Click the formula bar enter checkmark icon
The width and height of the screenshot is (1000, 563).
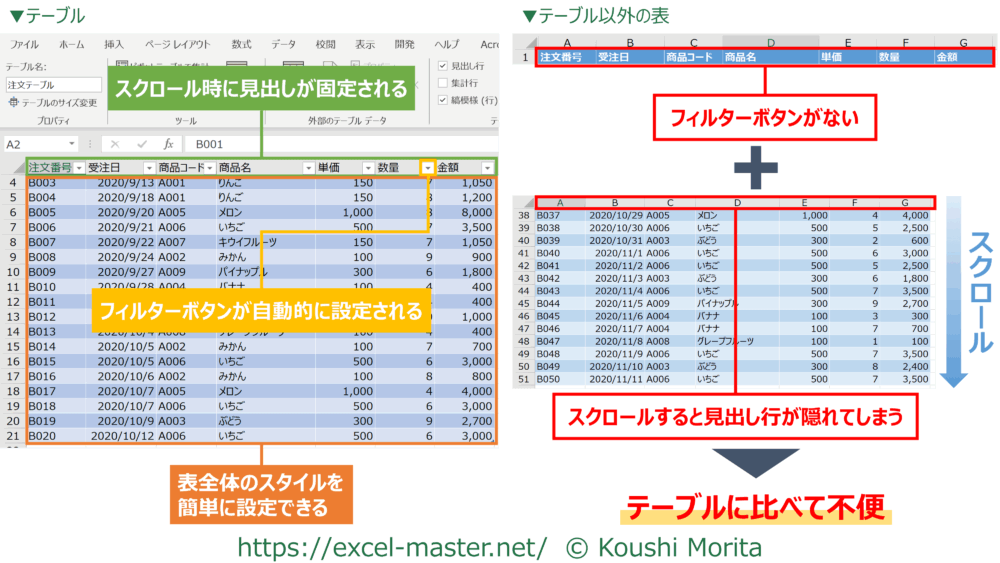click(x=142, y=144)
